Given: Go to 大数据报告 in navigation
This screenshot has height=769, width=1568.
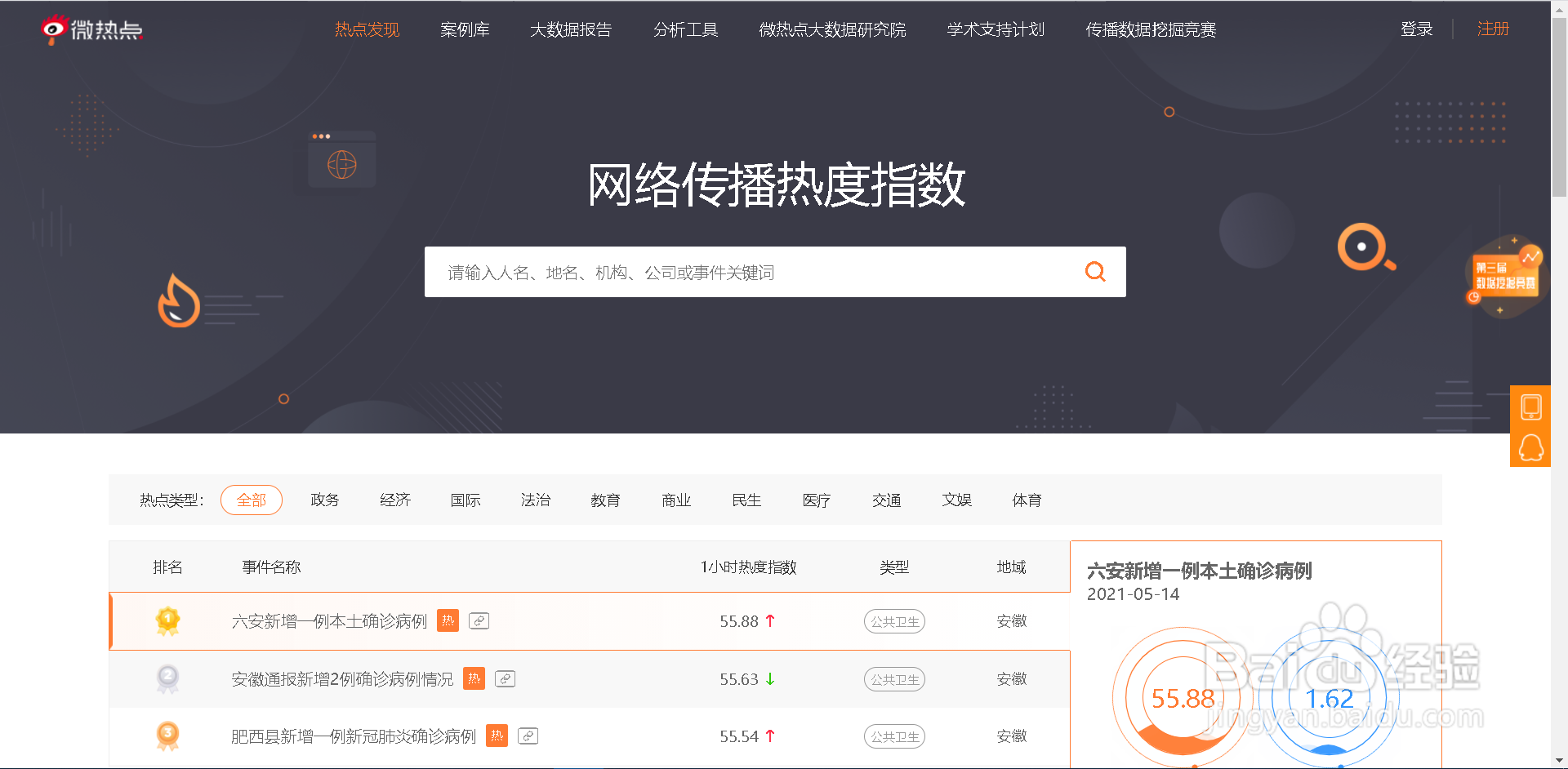Looking at the screenshot, I should 571,30.
